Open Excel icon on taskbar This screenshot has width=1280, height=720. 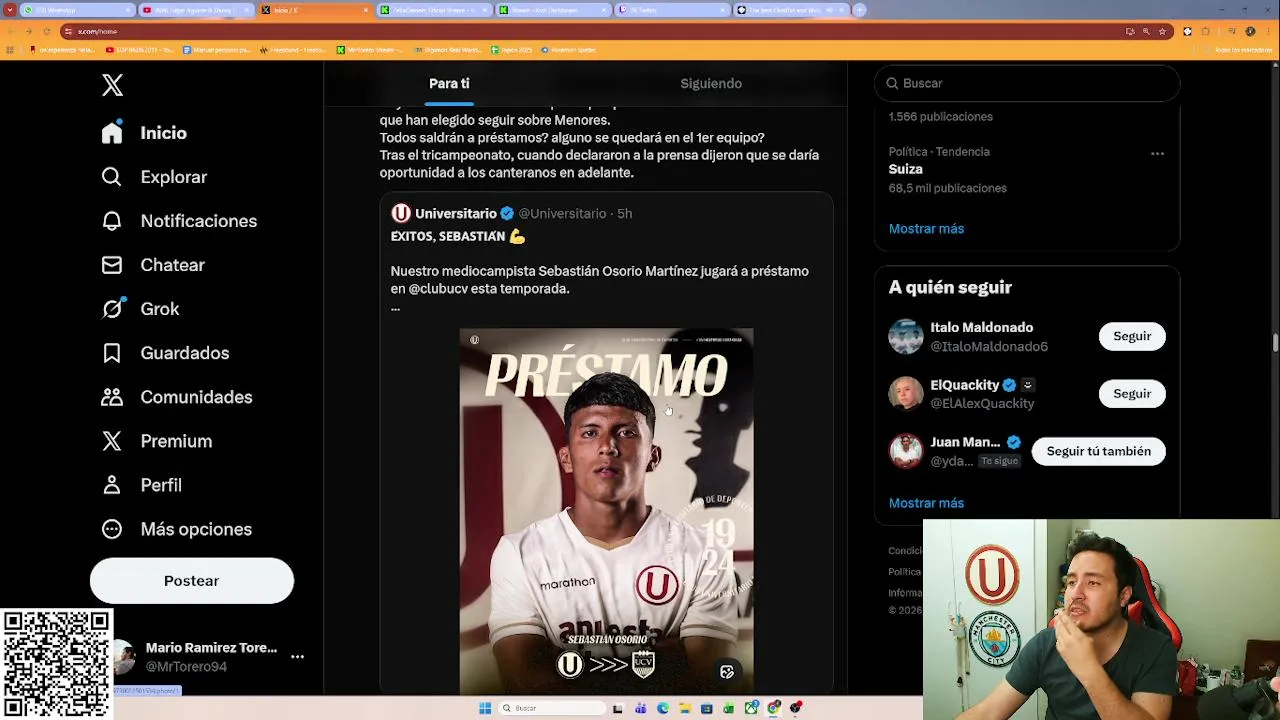729,708
